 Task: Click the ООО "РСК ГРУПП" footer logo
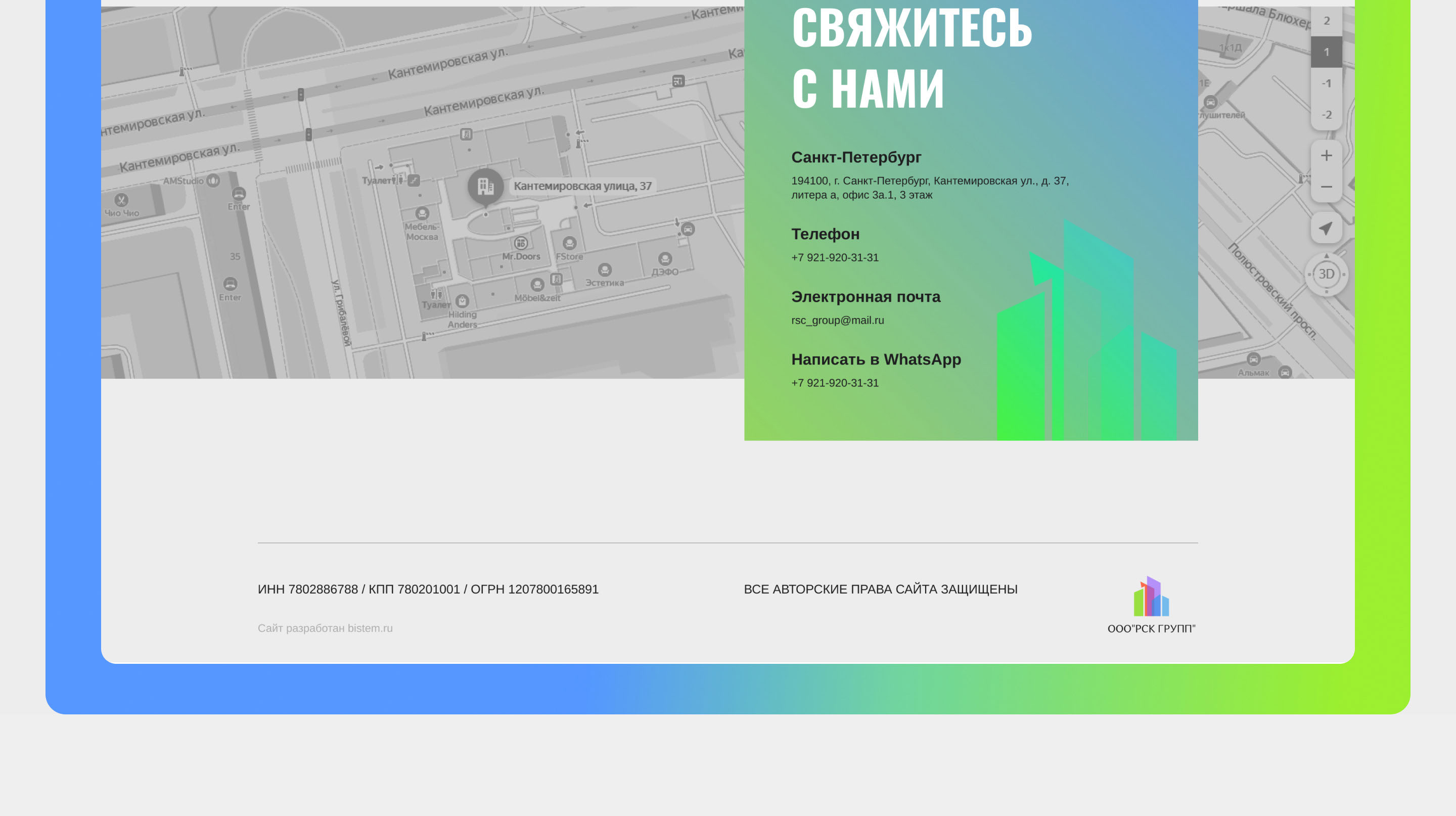(1151, 604)
